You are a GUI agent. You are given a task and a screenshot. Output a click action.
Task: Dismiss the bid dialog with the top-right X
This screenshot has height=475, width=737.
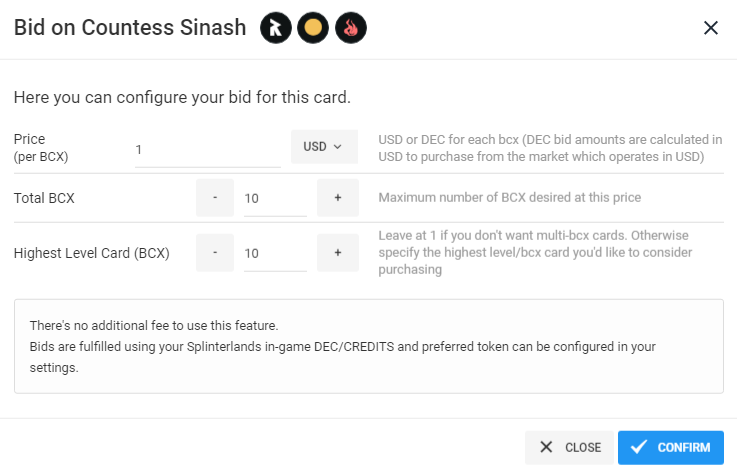pyautogui.click(x=711, y=28)
